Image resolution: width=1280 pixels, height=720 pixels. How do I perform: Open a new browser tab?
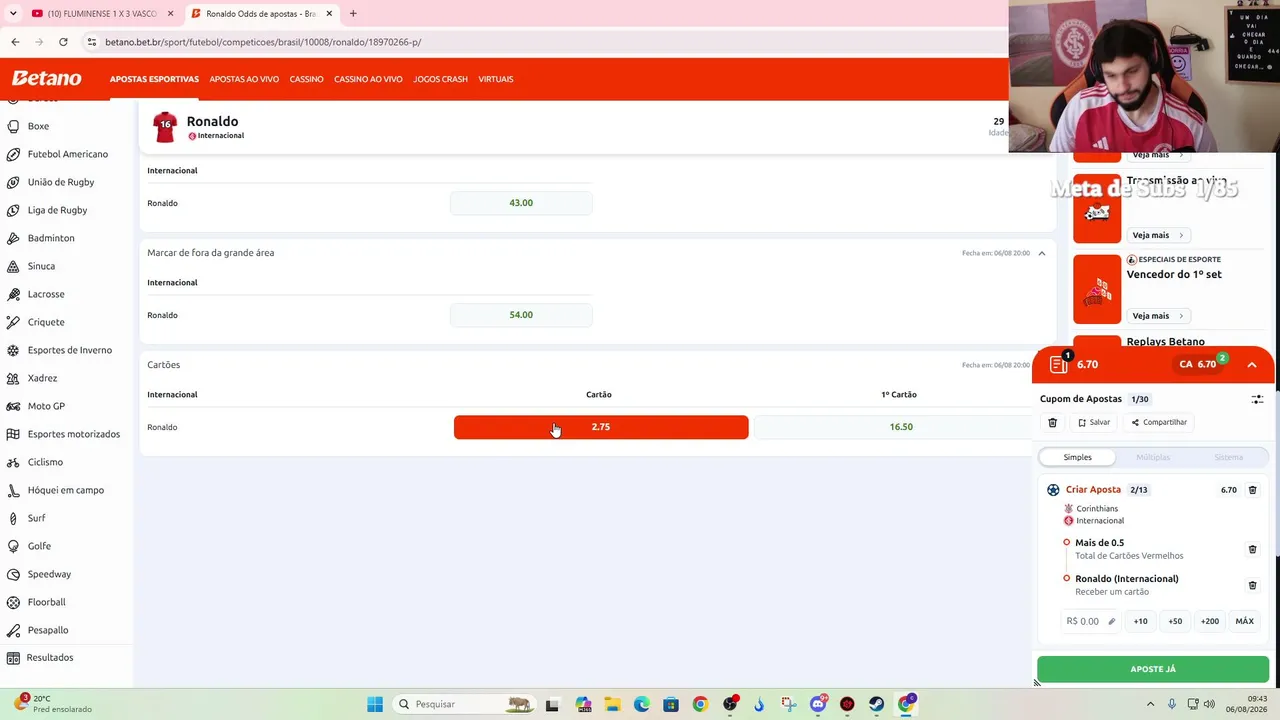[353, 14]
